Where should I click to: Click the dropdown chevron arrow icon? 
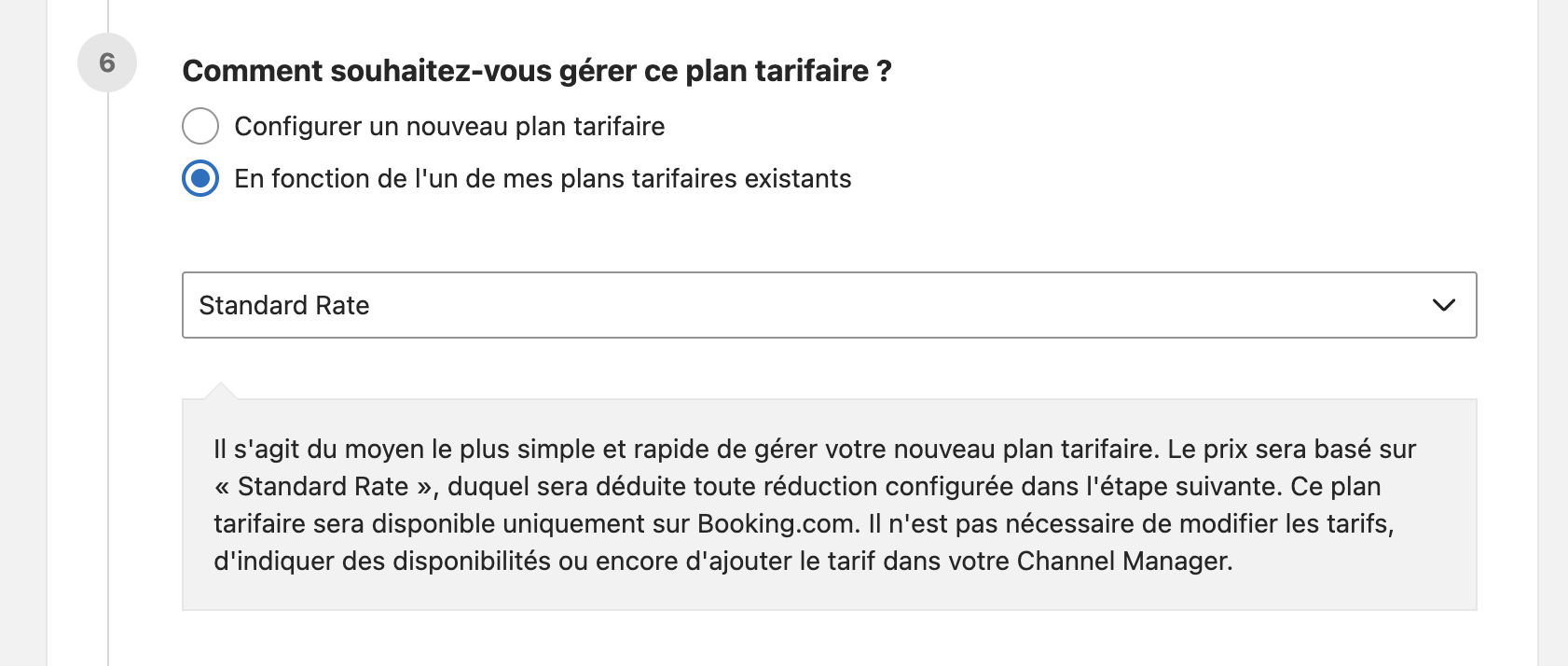[1443, 305]
